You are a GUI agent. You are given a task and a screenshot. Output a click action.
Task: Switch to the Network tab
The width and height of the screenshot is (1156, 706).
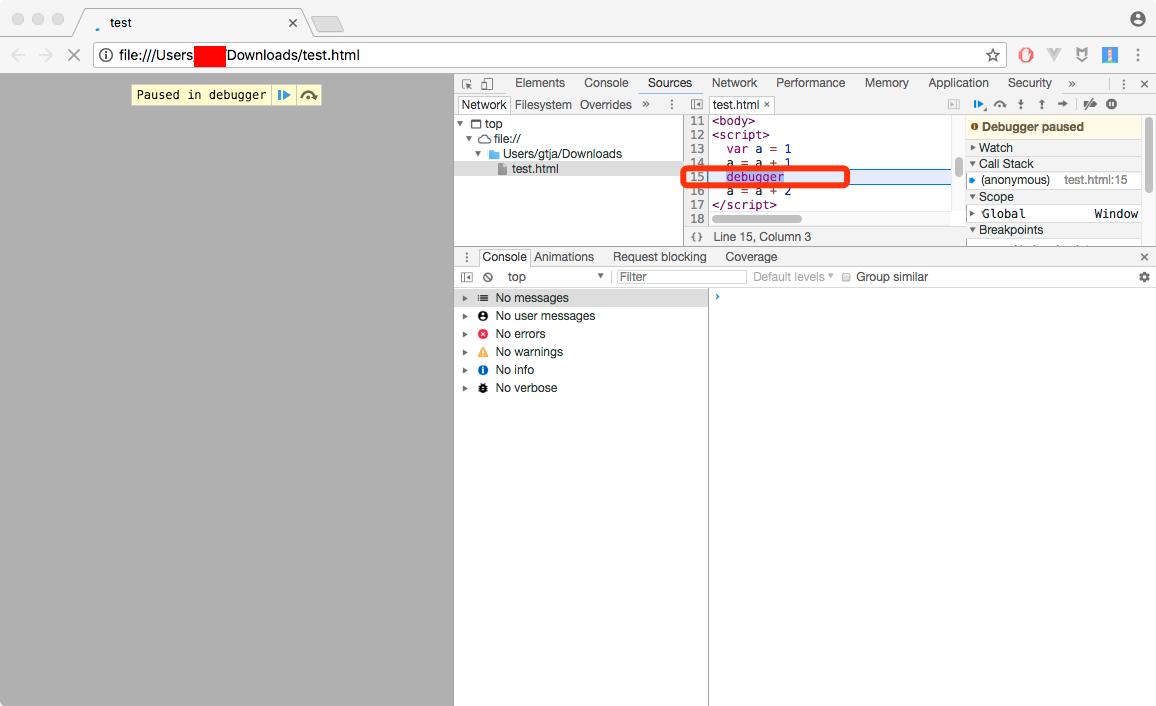pyautogui.click(x=734, y=83)
